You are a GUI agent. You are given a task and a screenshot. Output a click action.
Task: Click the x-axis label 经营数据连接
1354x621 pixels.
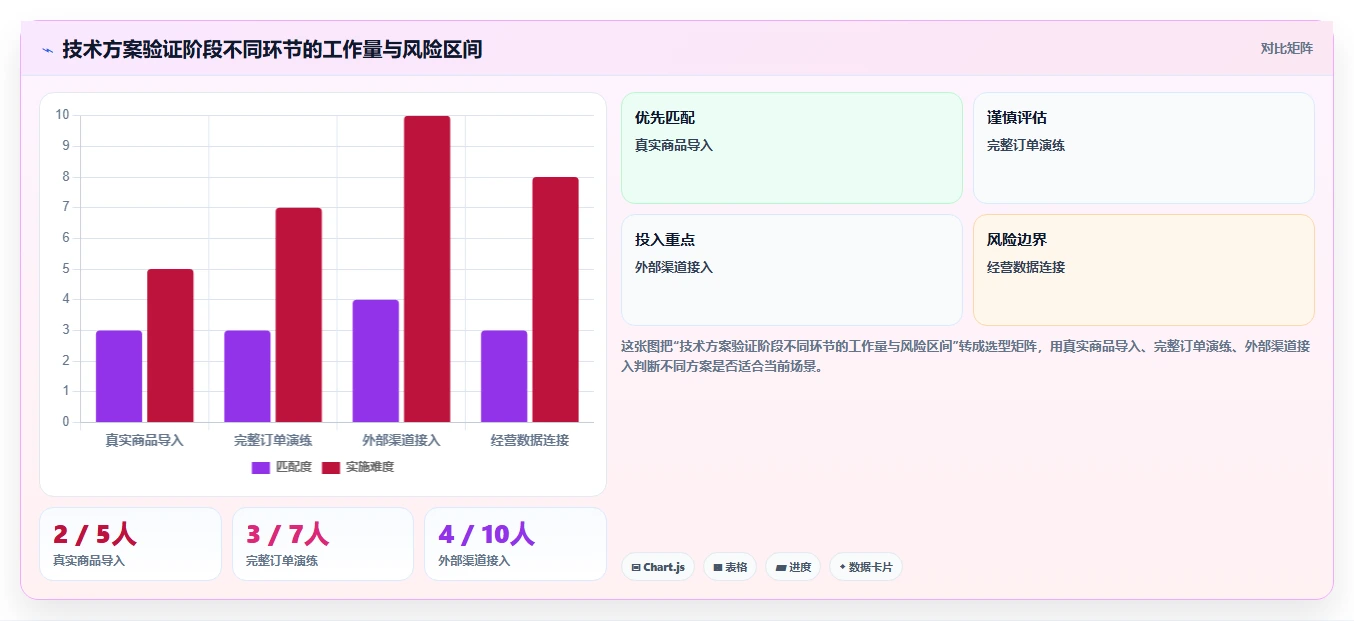click(529, 440)
